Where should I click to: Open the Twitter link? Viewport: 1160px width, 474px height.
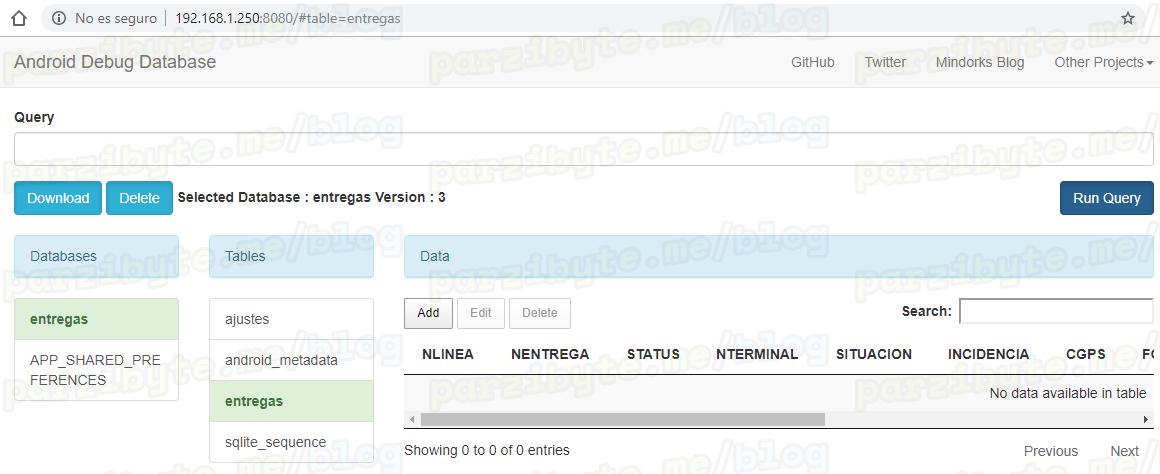click(885, 62)
